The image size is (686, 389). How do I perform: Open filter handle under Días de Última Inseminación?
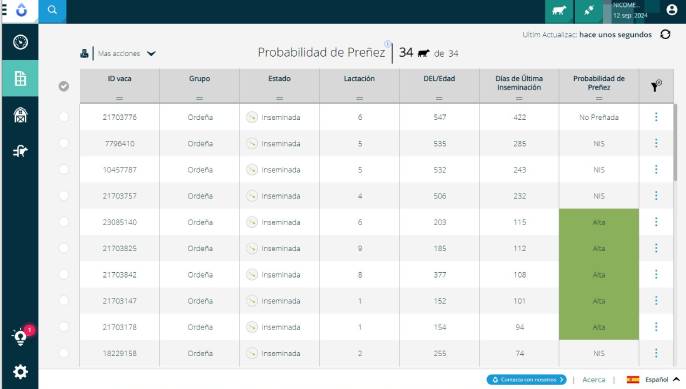click(519, 98)
